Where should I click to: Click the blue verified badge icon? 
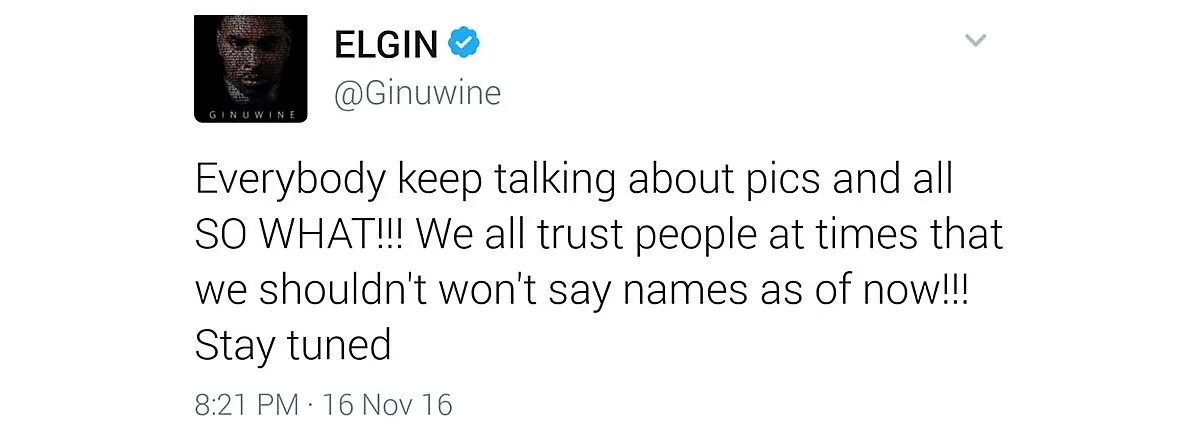click(462, 43)
